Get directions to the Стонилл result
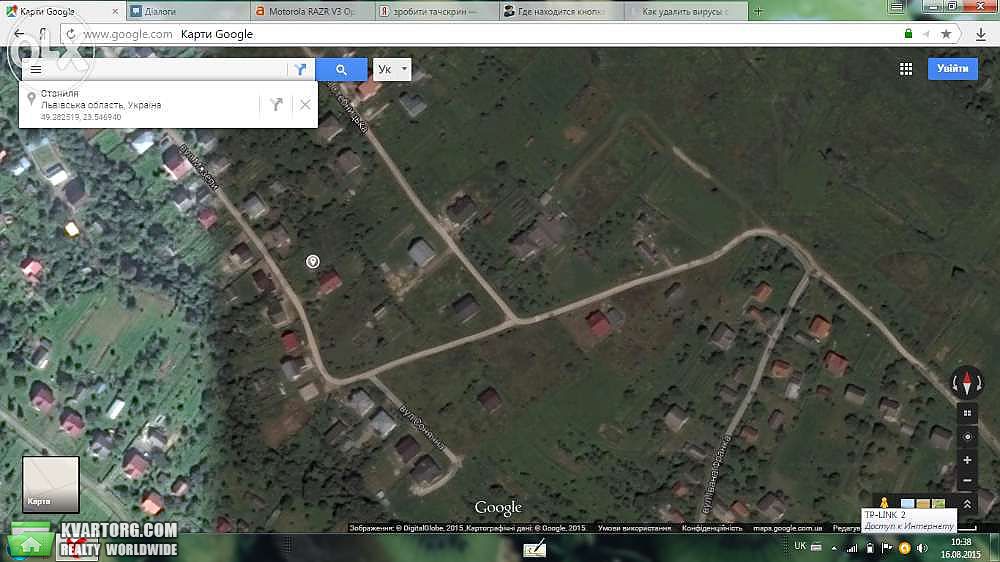This screenshot has width=1000, height=562. (276, 105)
